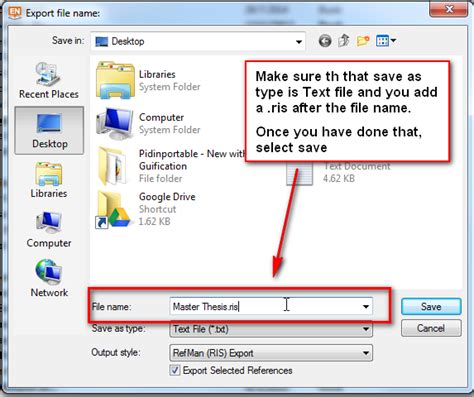The height and width of the screenshot is (397, 474).
Task: Expand the File name dropdown arrow
Action: click(x=366, y=306)
